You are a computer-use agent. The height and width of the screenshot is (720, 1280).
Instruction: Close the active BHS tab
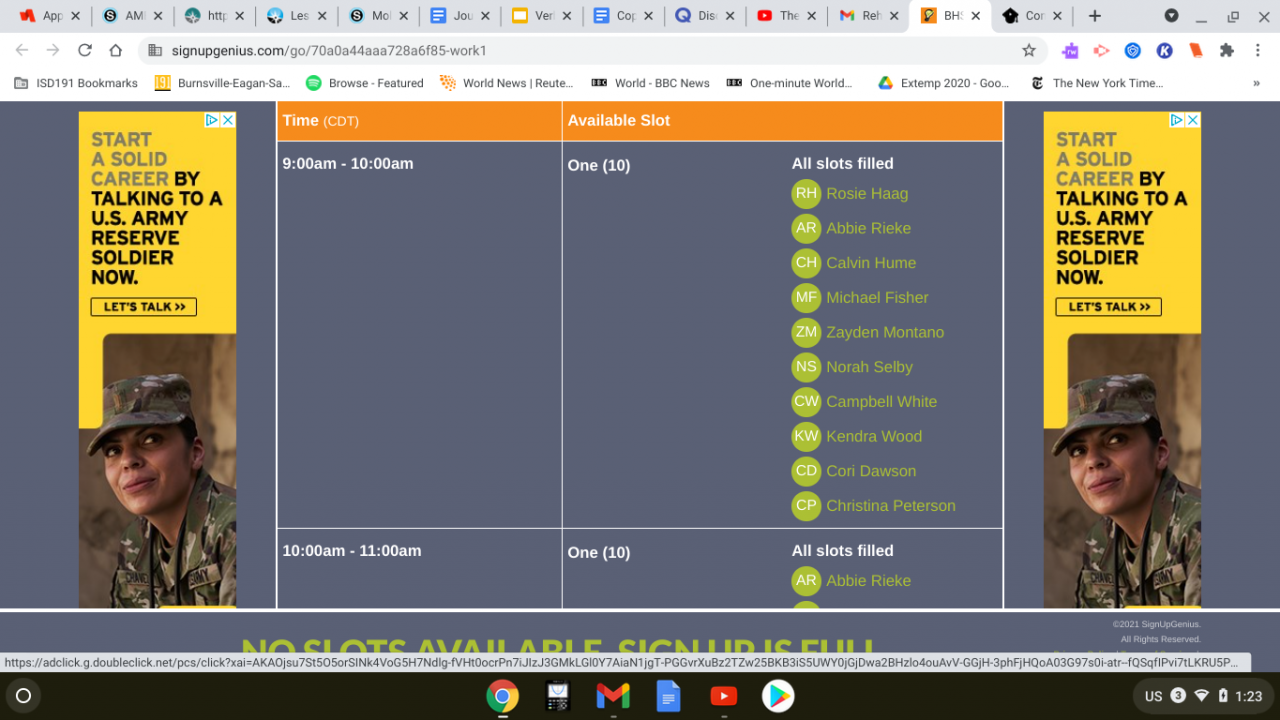coord(976,16)
